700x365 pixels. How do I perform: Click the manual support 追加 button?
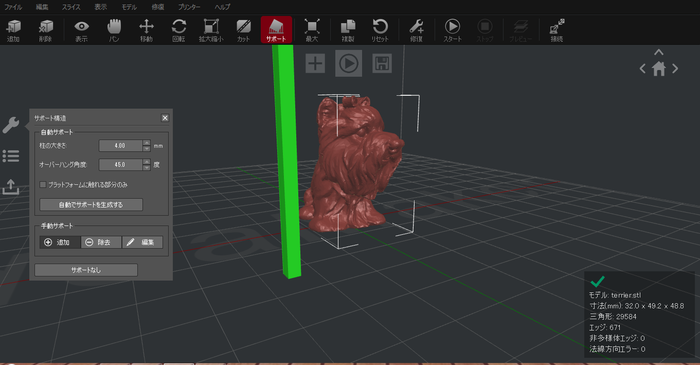(60, 242)
